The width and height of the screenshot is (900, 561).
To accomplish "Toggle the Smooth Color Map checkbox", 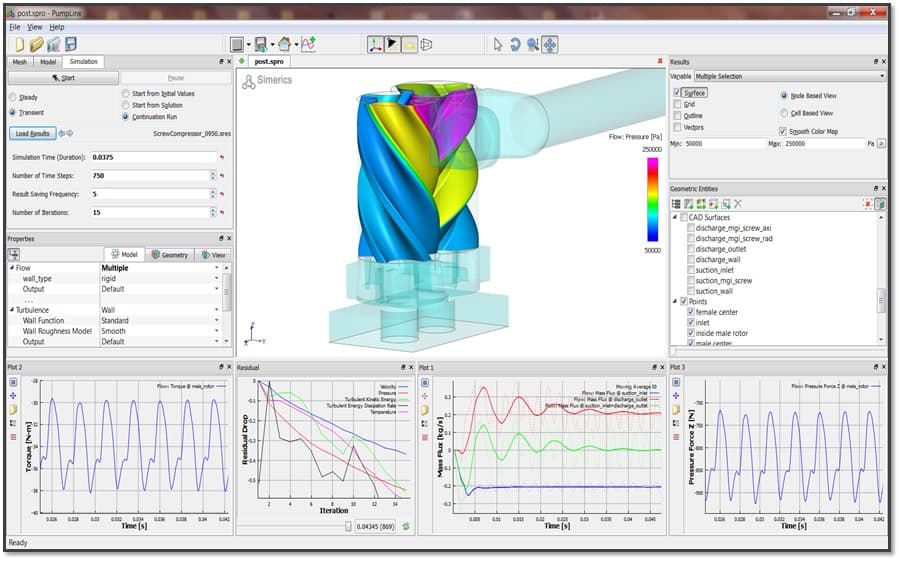I will click(x=782, y=131).
